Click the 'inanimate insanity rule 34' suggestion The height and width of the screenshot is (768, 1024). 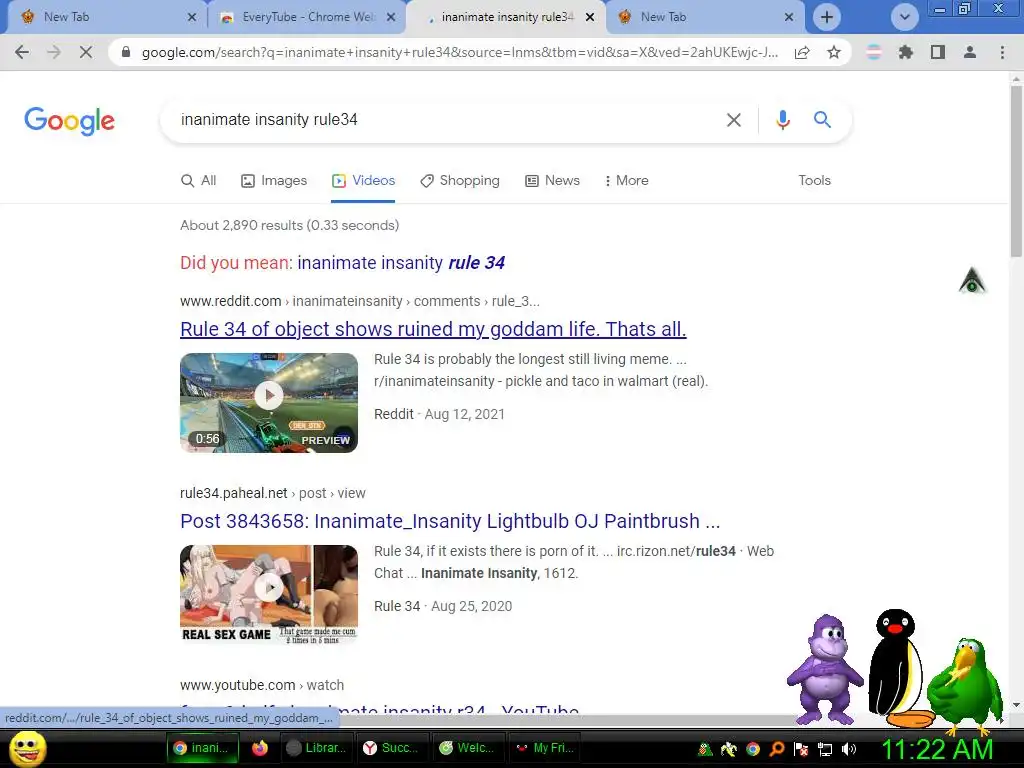click(401, 263)
